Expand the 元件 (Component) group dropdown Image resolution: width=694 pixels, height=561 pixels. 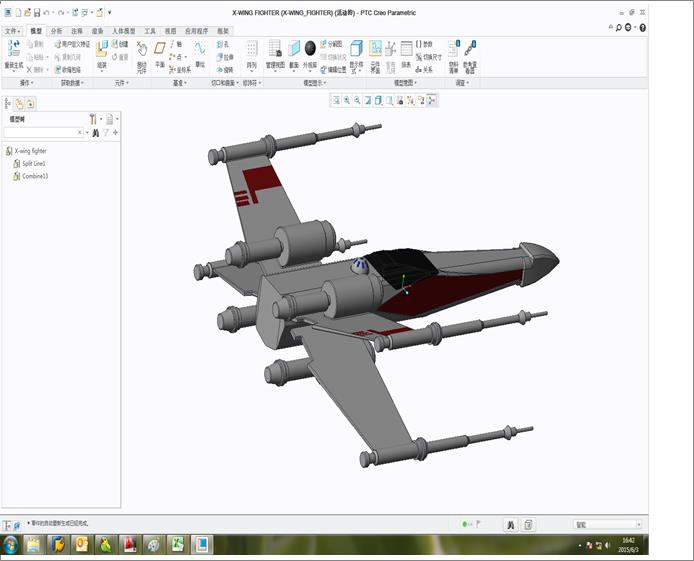122,83
